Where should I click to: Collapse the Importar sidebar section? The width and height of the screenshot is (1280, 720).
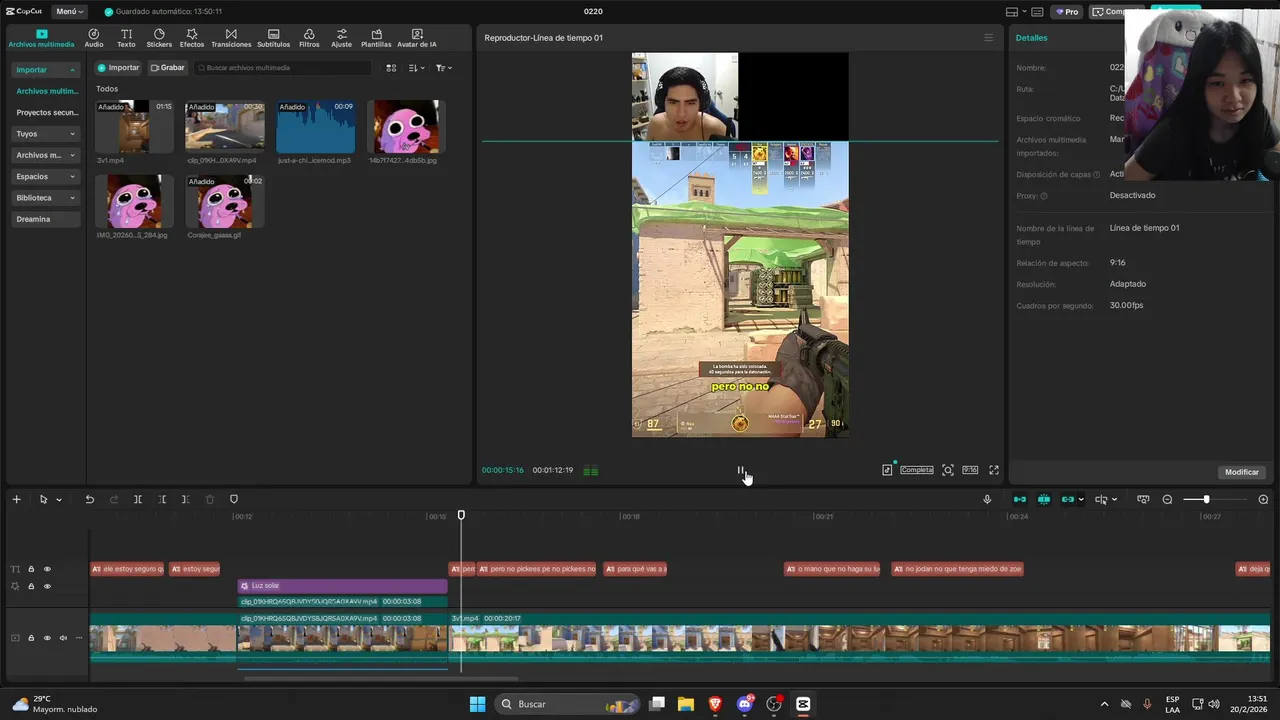(45, 70)
